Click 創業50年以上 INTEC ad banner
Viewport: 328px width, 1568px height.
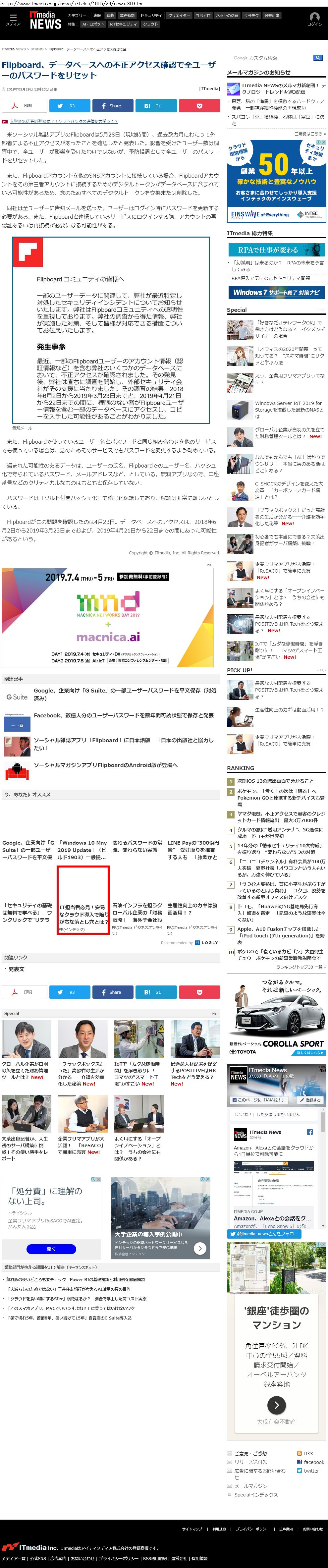(276, 181)
